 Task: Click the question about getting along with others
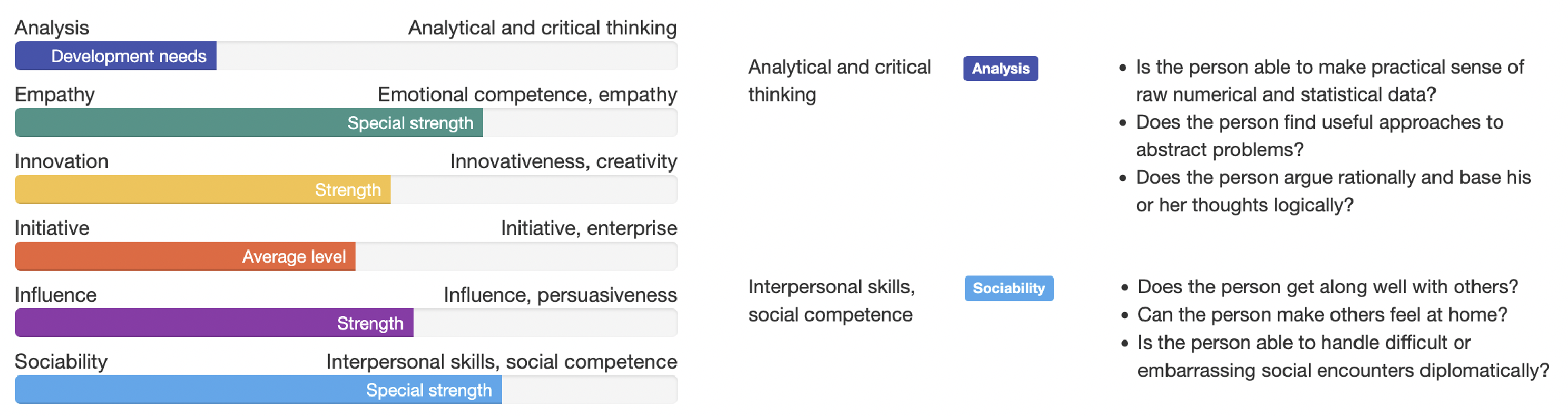click(x=1327, y=287)
